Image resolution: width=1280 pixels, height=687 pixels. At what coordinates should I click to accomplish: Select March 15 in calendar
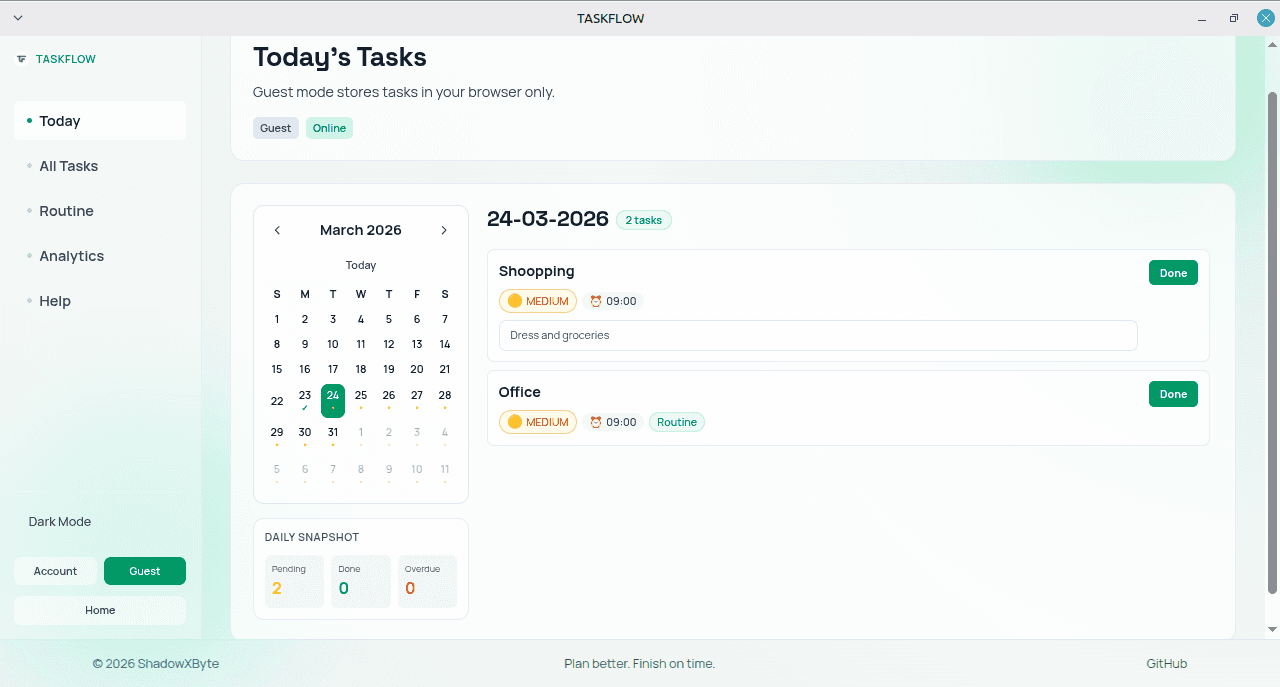(x=277, y=369)
